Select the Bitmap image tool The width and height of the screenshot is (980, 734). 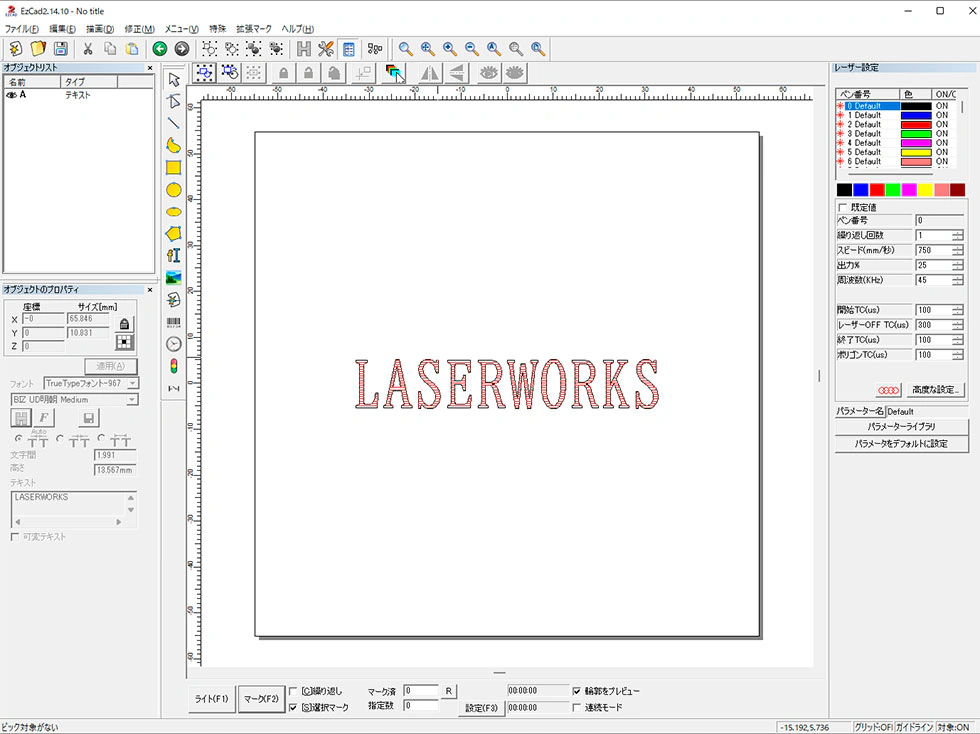coord(174,278)
